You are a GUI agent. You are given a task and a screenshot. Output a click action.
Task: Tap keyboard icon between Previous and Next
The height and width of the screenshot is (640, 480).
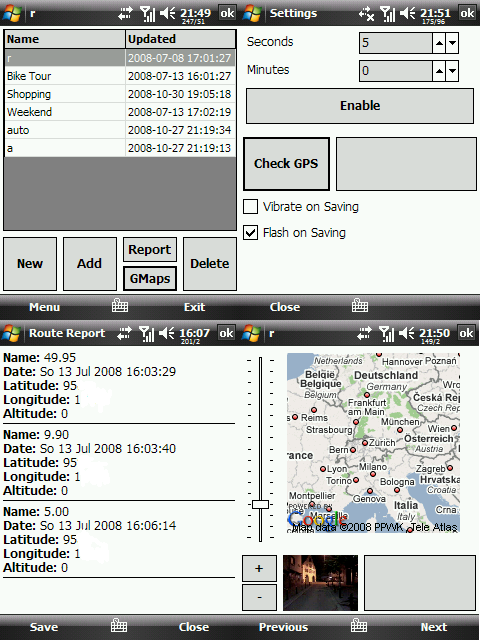pyautogui.click(x=359, y=625)
